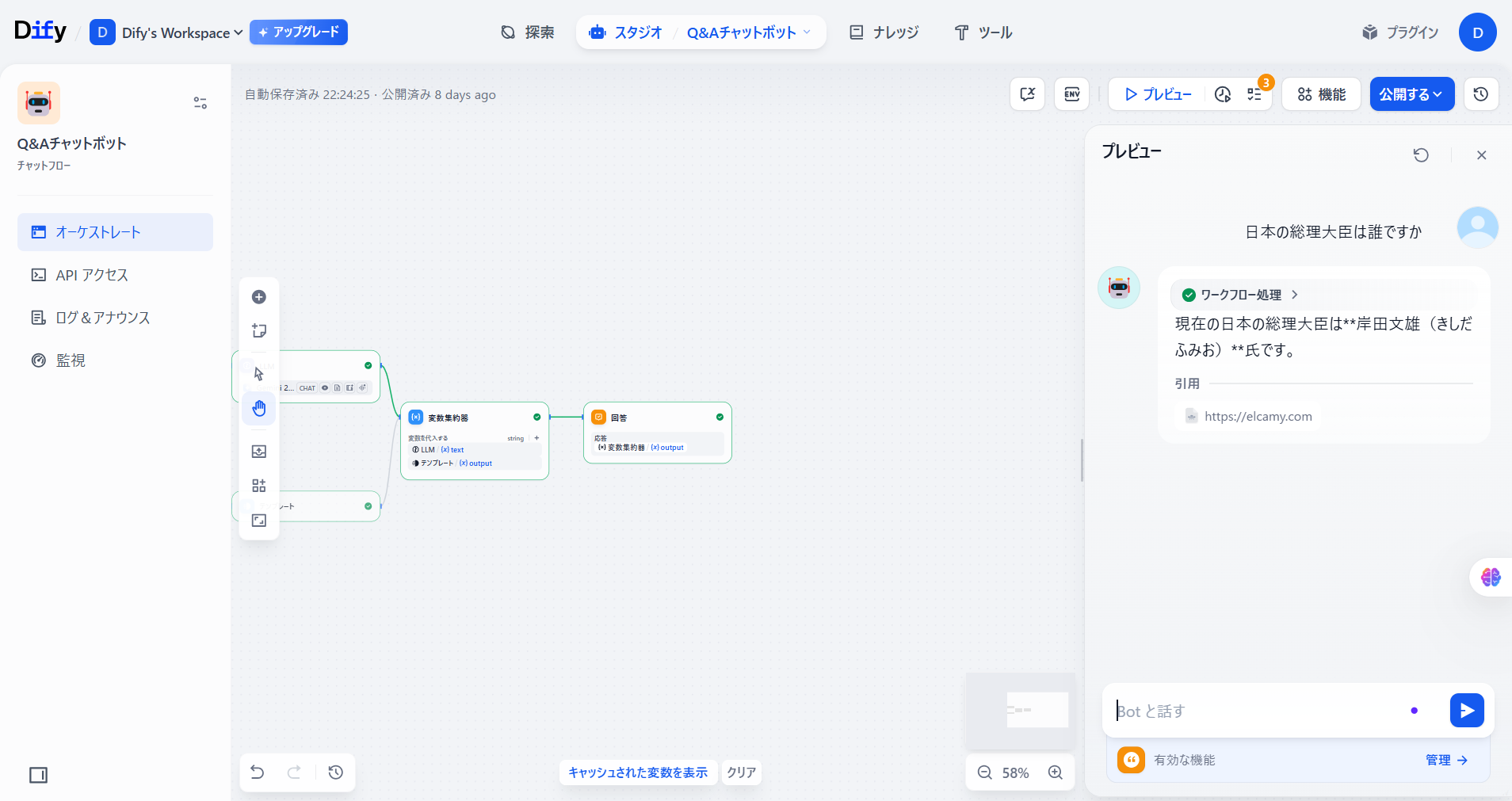Open conversation variables icon in toolbar
This screenshot has width=1512, height=801.
[x=1028, y=94]
